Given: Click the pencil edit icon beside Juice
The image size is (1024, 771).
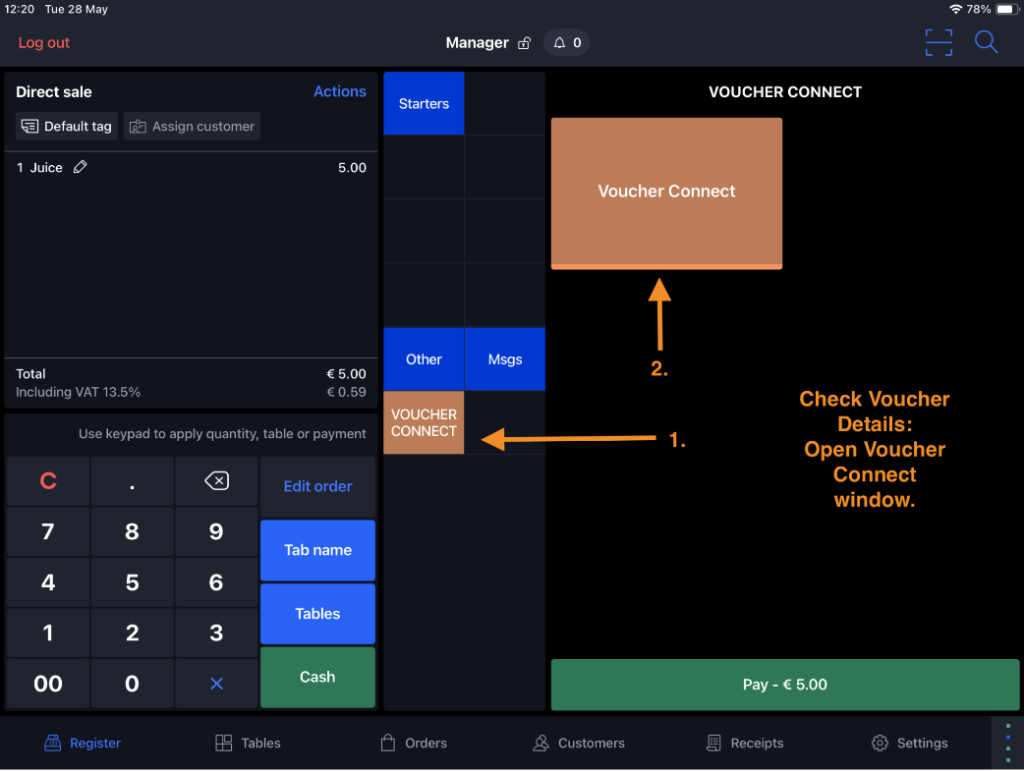Looking at the screenshot, I should pos(80,168).
